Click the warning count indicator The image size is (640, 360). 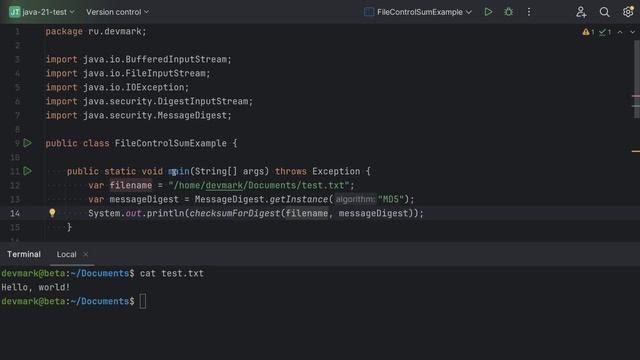click(588, 32)
